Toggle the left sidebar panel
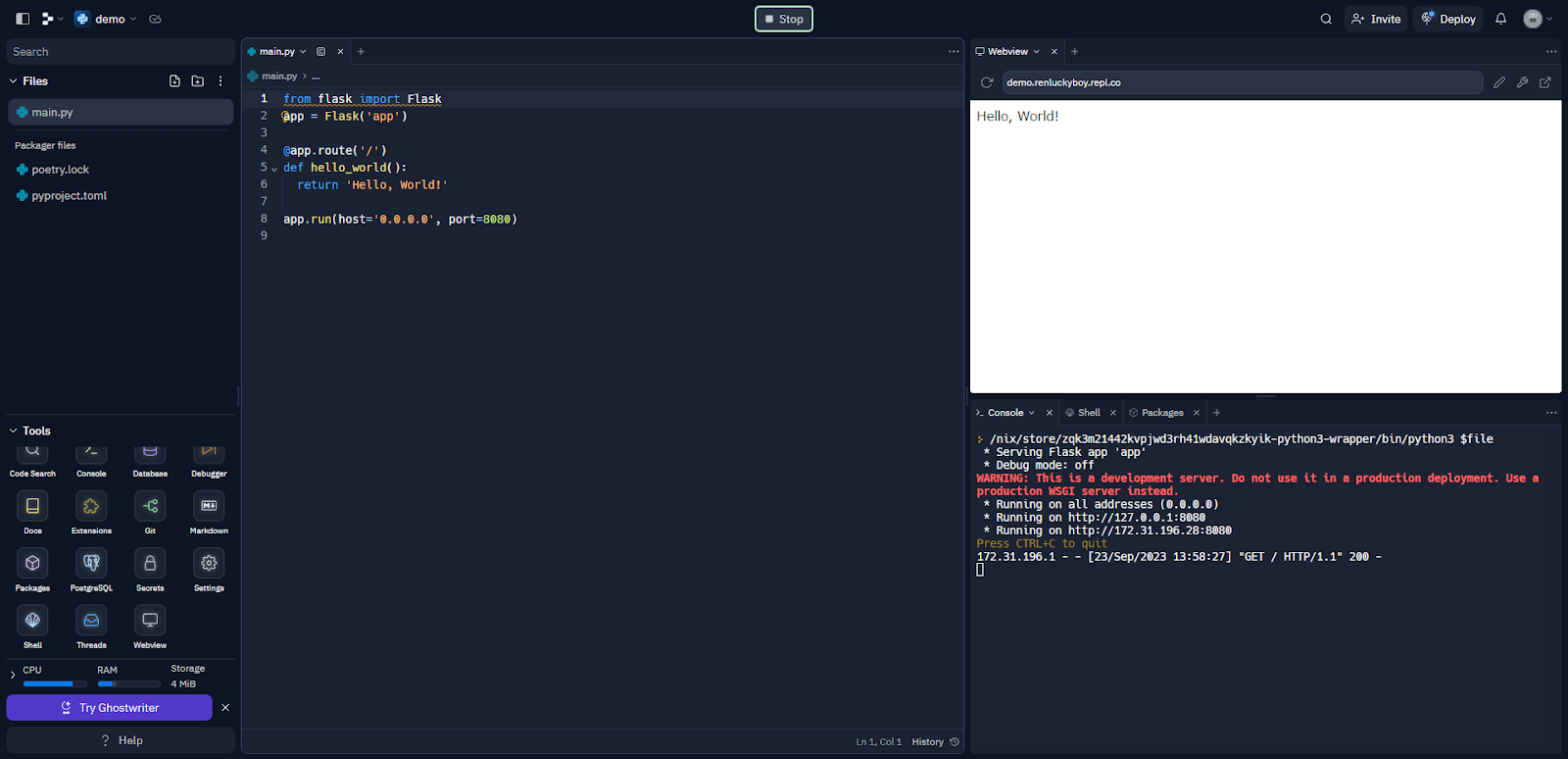Image resolution: width=1568 pixels, height=759 pixels. (23, 19)
